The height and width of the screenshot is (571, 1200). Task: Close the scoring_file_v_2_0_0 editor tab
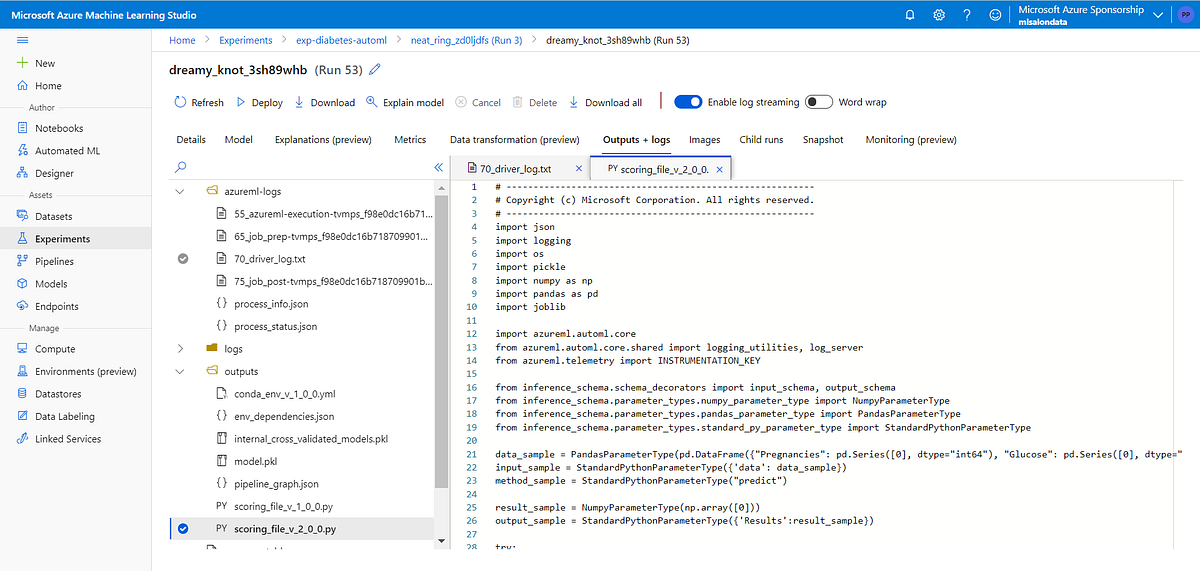coord(719,169)
